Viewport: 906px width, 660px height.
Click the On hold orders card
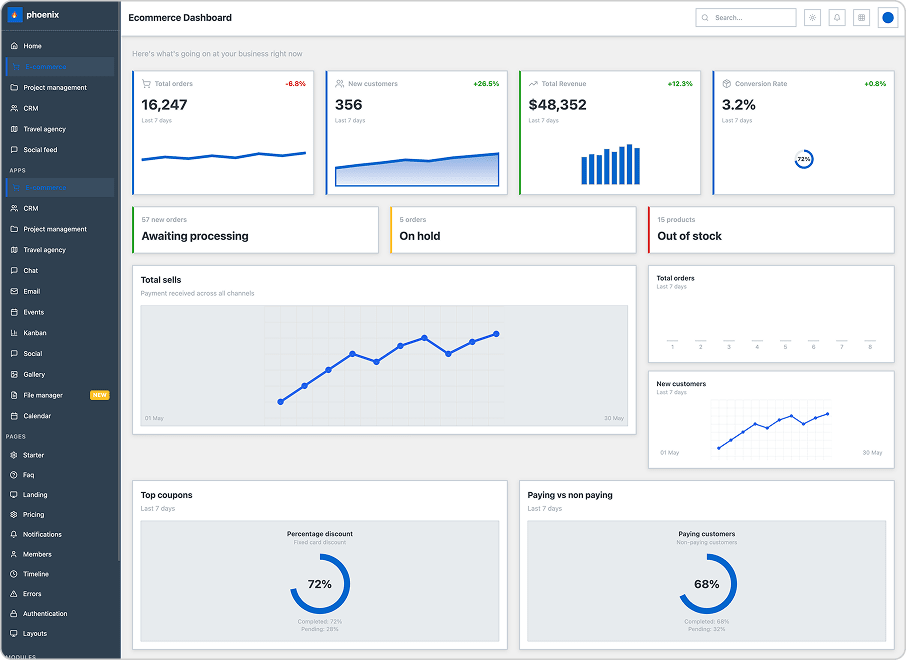point(512,230)
